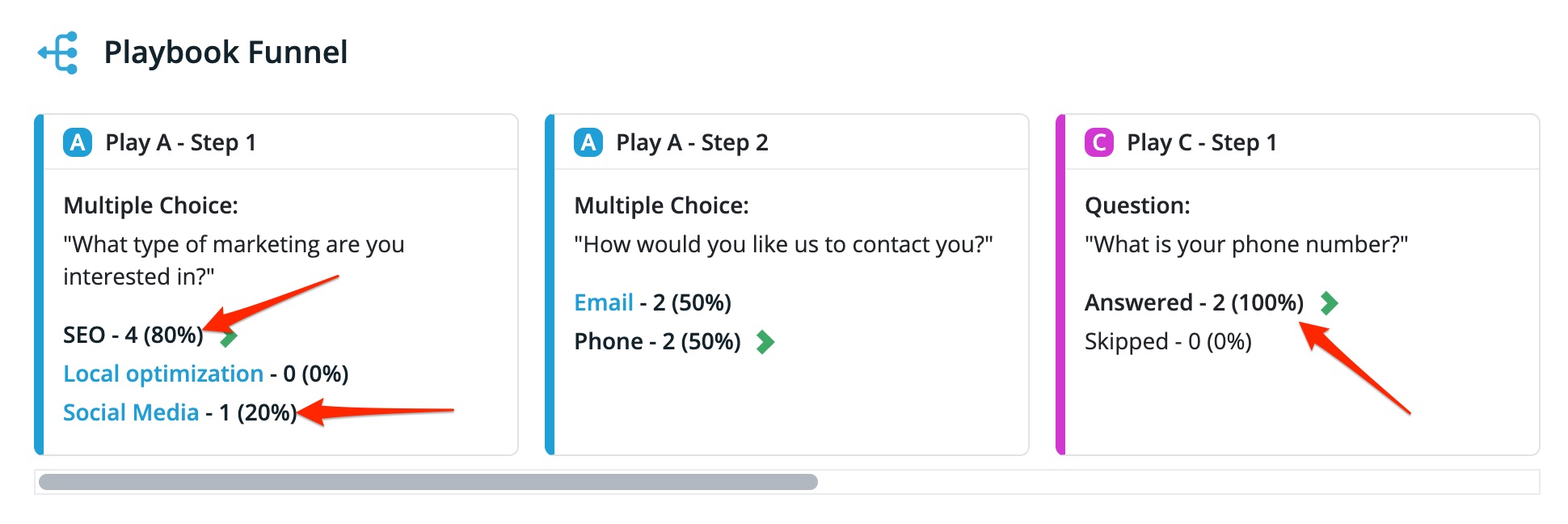Click the horizontal scrollbar thumb
This screenshot has width=1568, height=524.
(428, 482)
